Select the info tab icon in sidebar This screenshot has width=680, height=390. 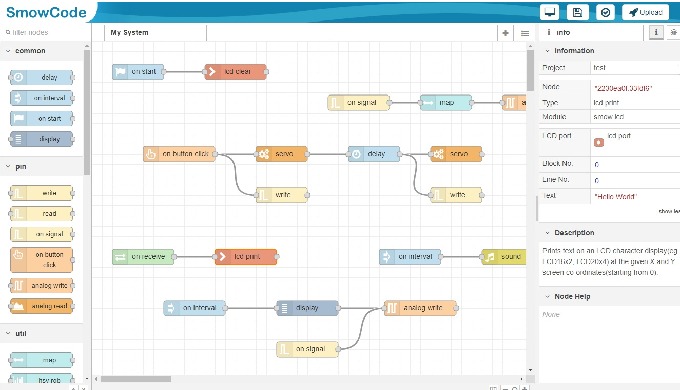656,32
